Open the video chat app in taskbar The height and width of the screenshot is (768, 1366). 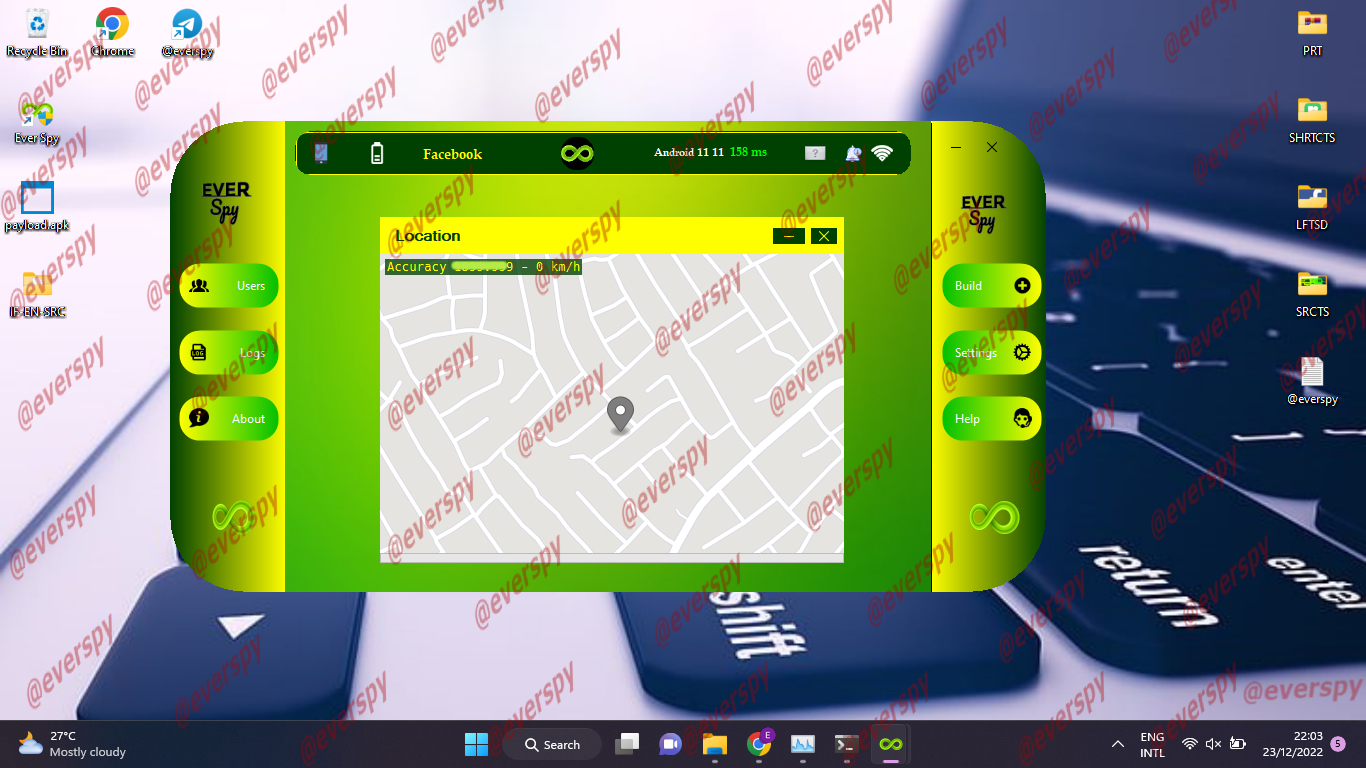670,744
